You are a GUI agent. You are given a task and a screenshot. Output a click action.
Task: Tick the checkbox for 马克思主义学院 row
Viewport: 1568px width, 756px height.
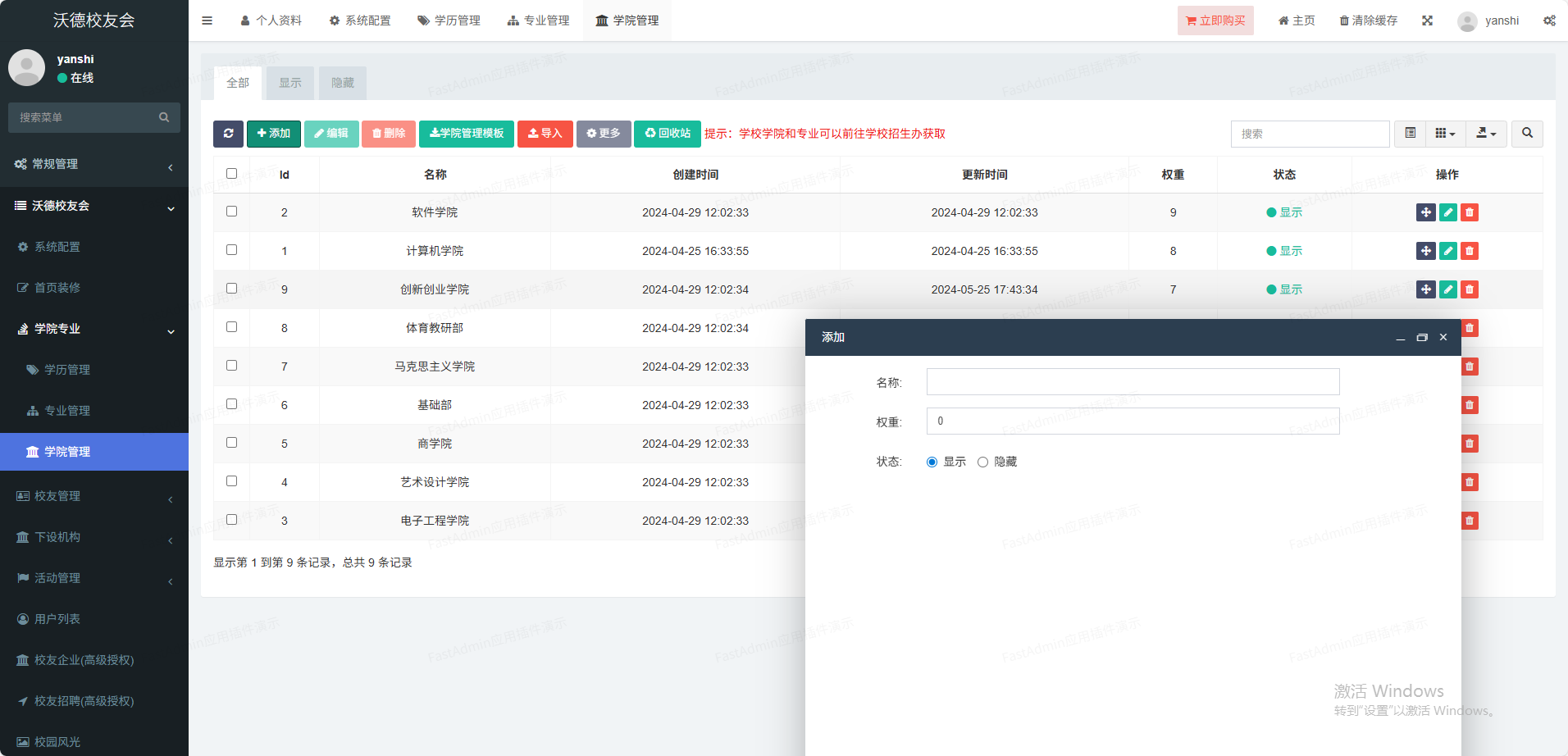click(231, 366)
